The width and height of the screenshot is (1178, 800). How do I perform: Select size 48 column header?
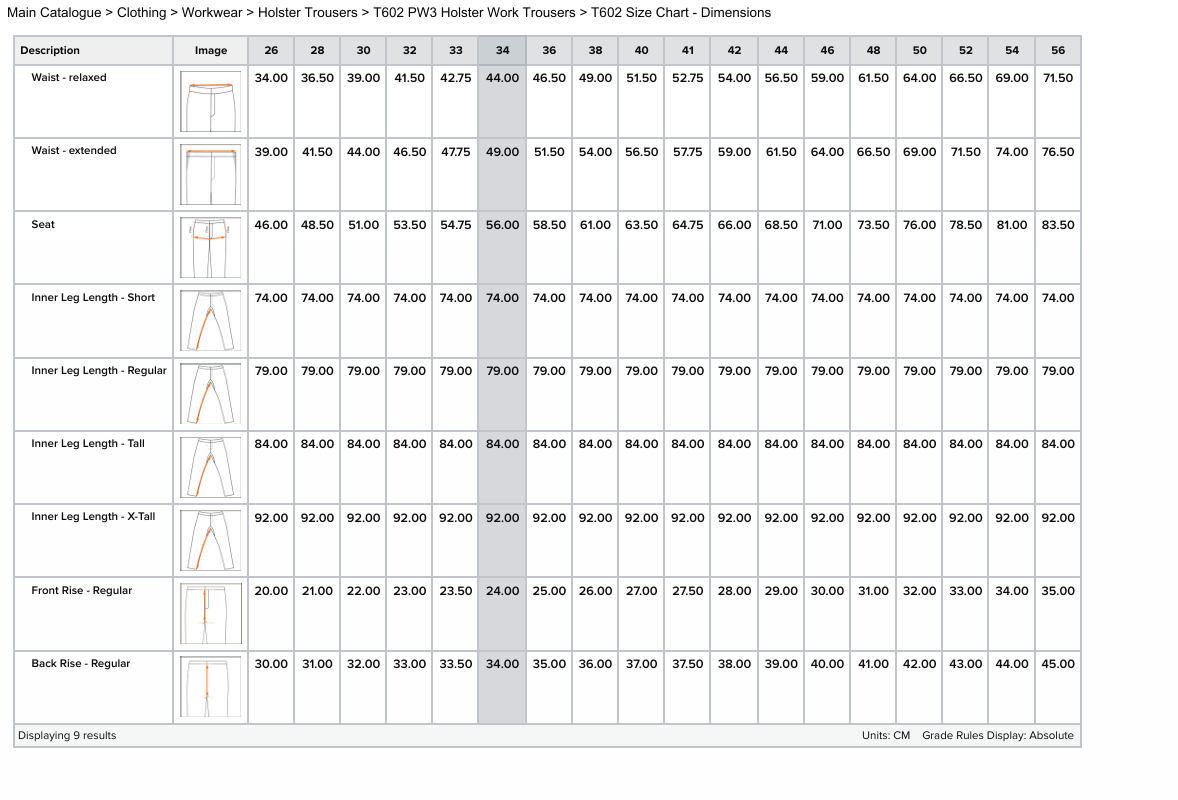(873, 50)
